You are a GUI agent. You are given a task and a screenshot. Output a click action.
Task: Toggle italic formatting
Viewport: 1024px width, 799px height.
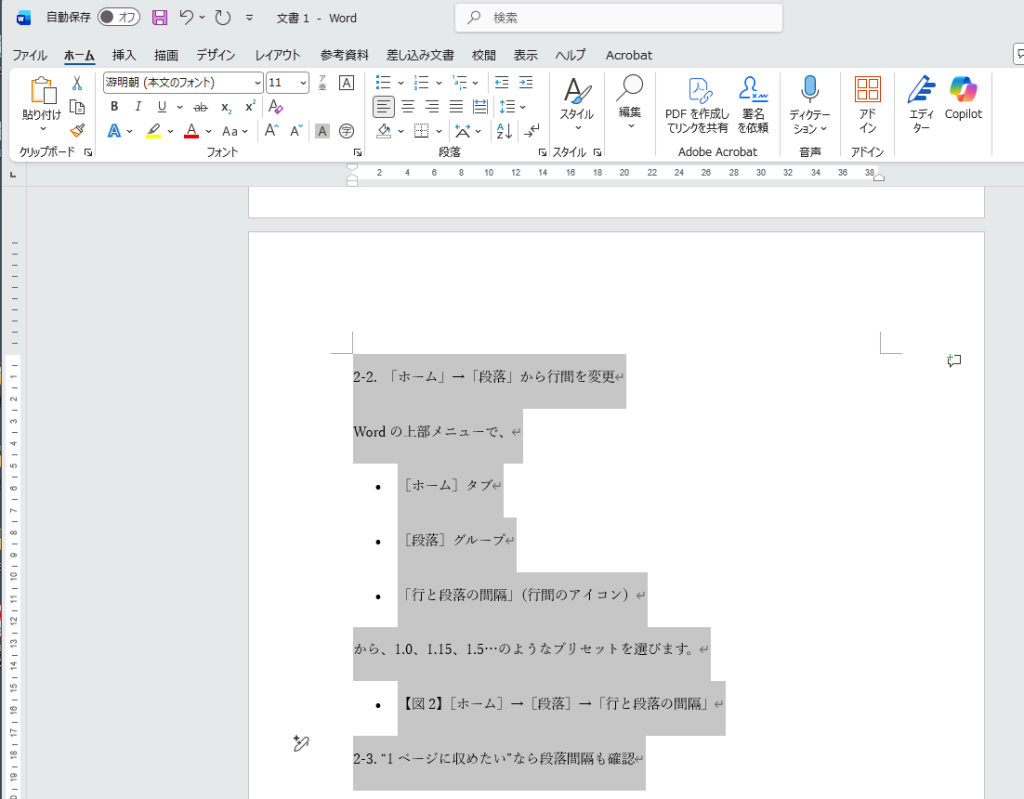coord(138,107)
